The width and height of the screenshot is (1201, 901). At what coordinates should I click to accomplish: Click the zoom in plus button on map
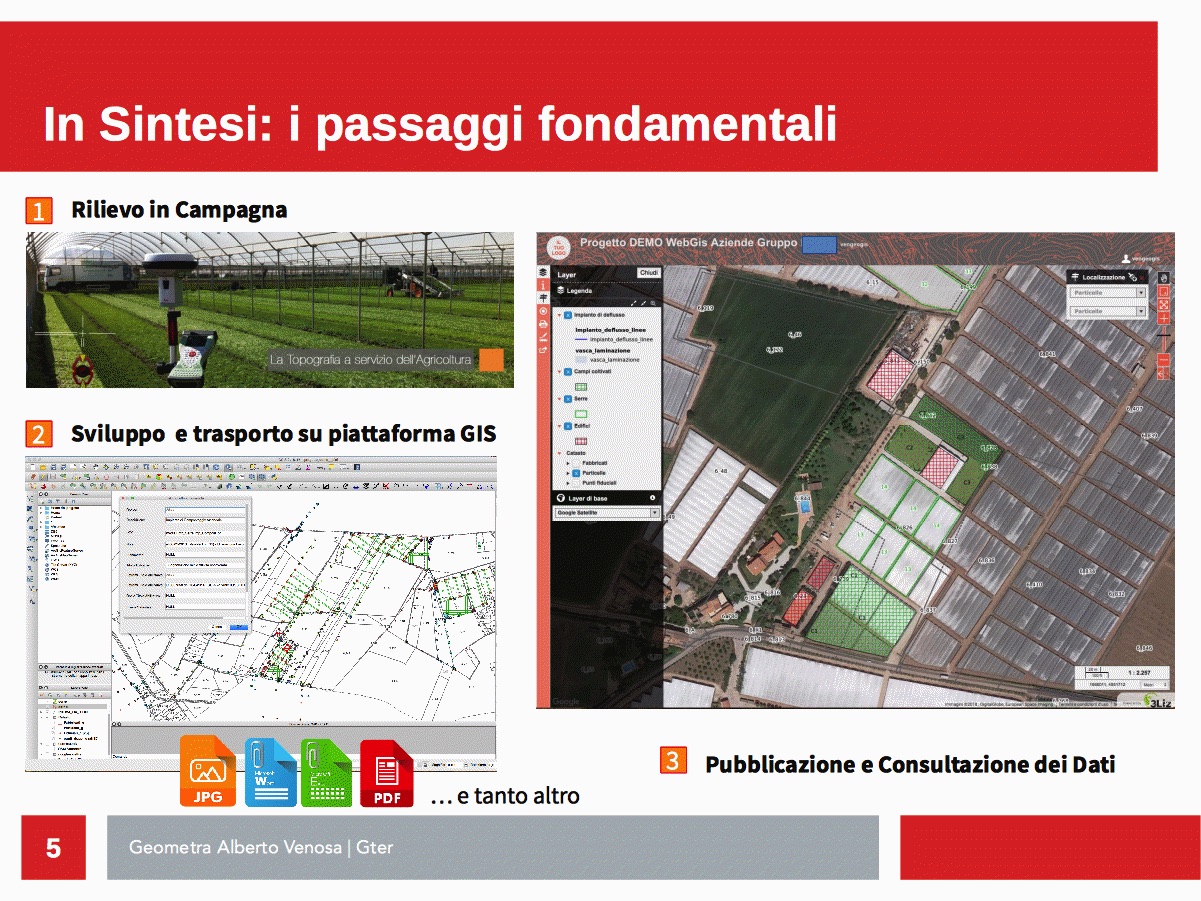[x=1163, y=317]
